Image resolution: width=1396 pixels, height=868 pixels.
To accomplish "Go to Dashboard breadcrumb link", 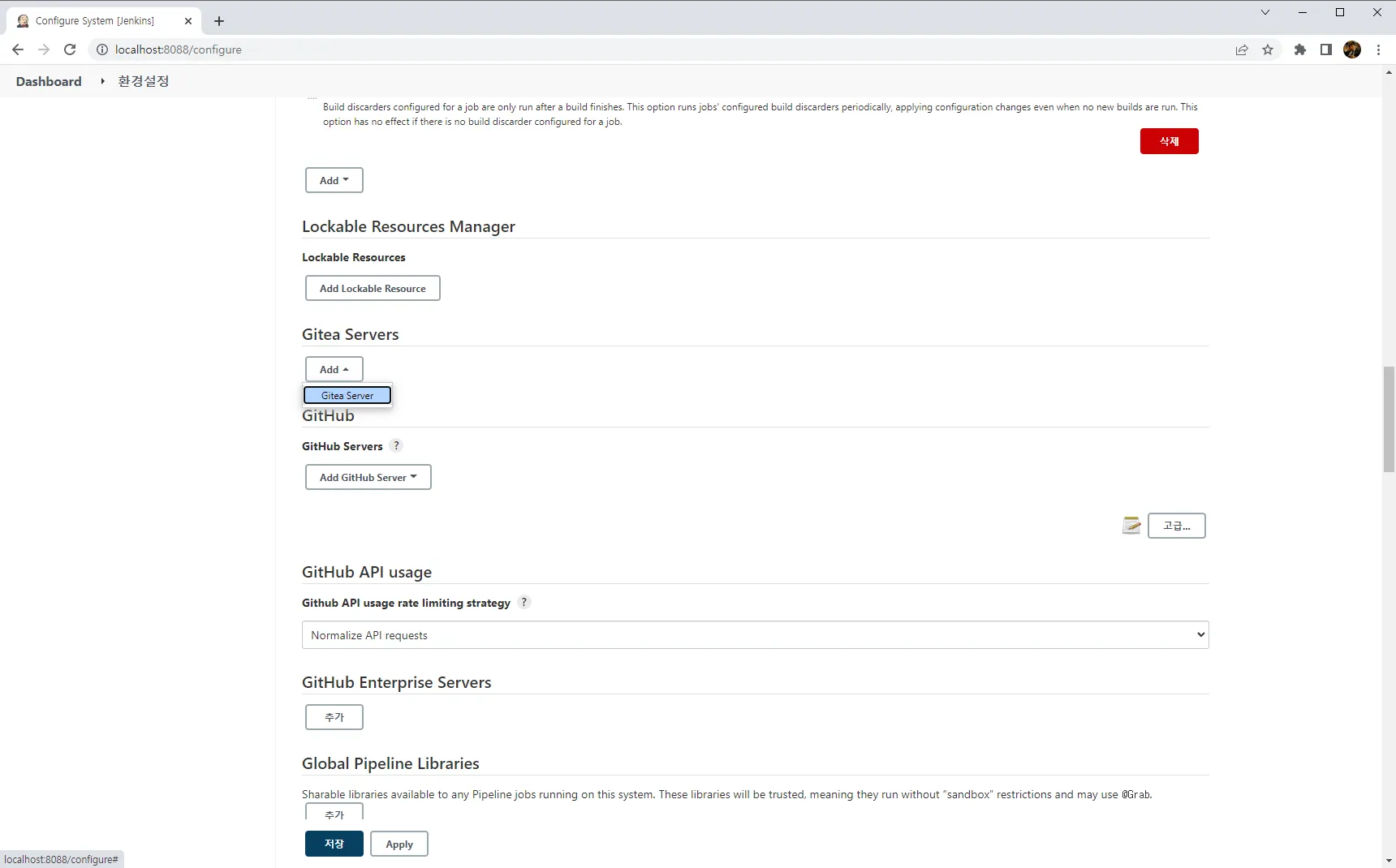I will coord(49,81).
